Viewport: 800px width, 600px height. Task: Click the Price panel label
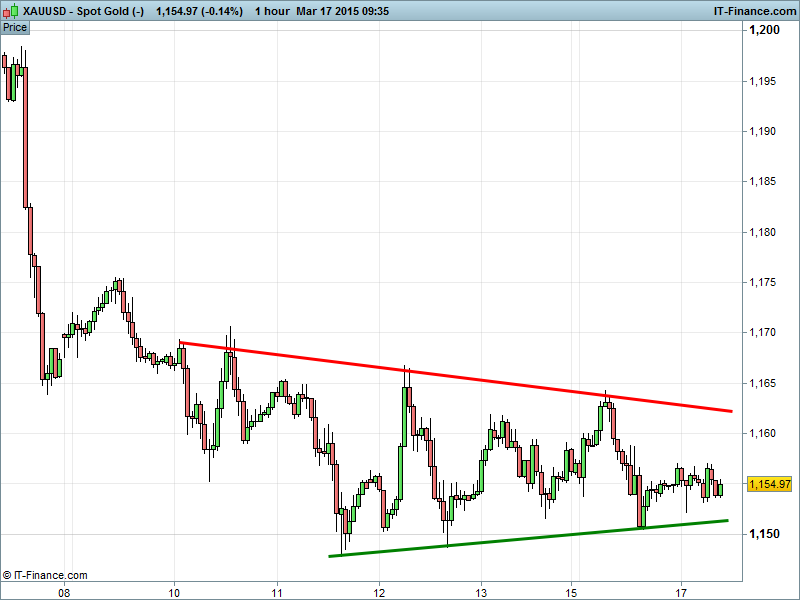tap(15, 27)
